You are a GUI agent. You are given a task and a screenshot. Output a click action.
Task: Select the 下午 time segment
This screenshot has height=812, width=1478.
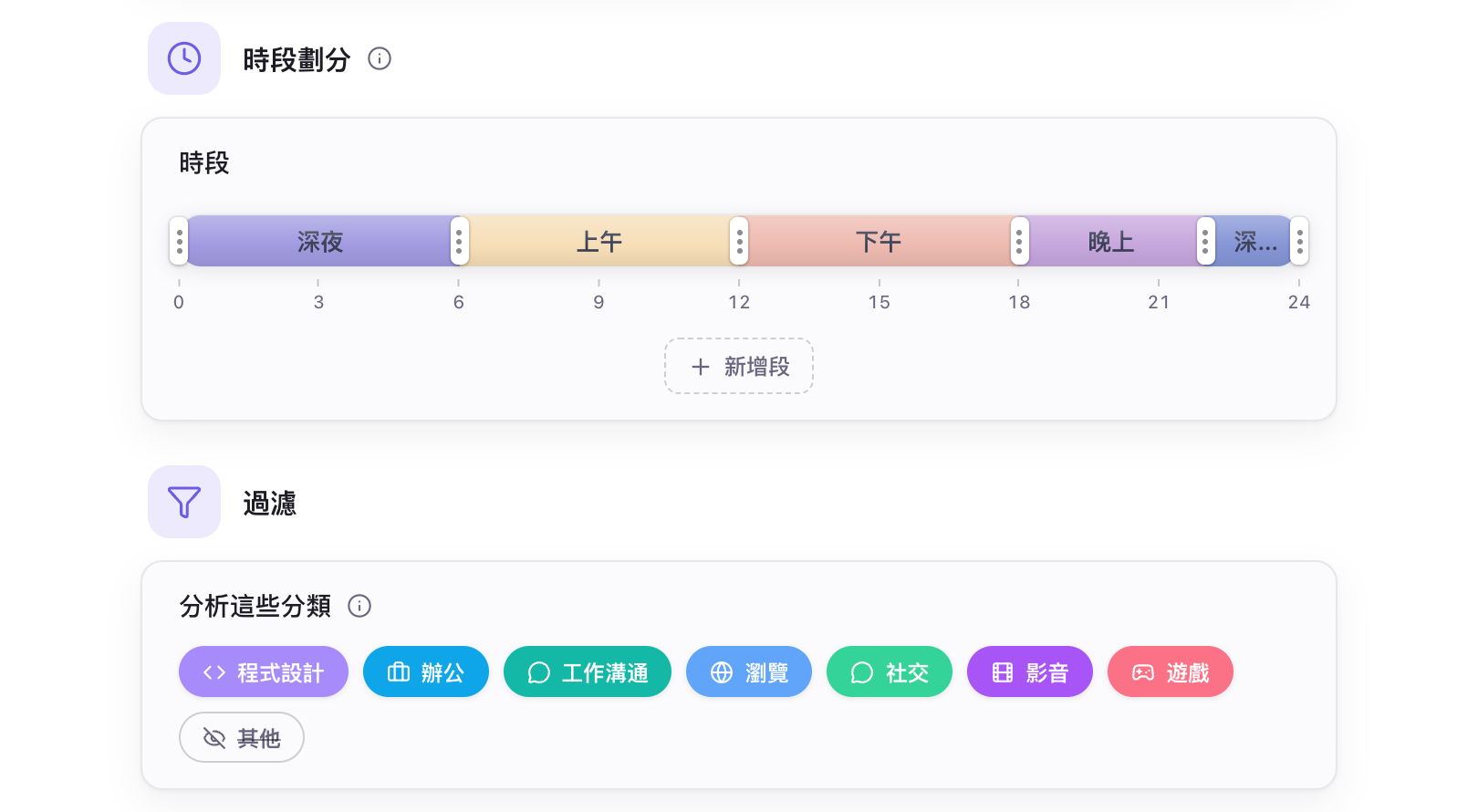click(880, 241)
